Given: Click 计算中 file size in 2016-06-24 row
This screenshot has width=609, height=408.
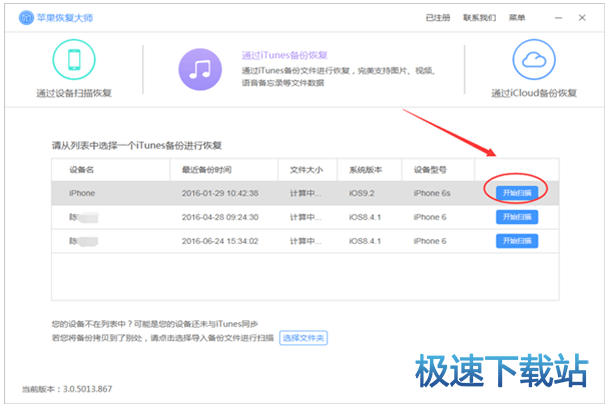Looking at the screenshot, I should 306,241.
